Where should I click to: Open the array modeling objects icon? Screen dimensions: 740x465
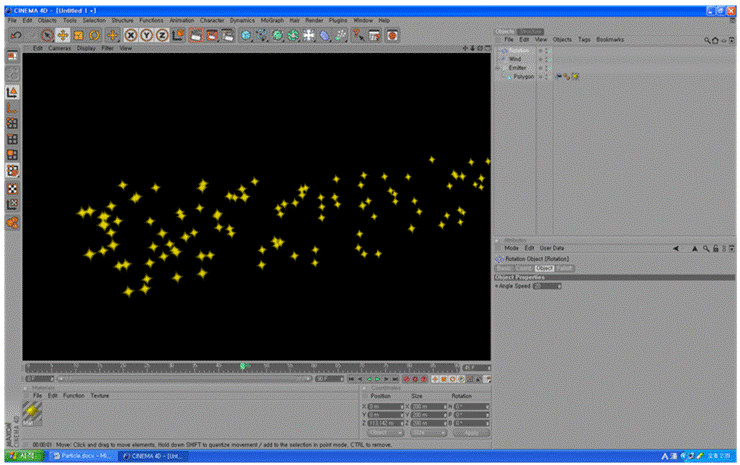[293, 35]
